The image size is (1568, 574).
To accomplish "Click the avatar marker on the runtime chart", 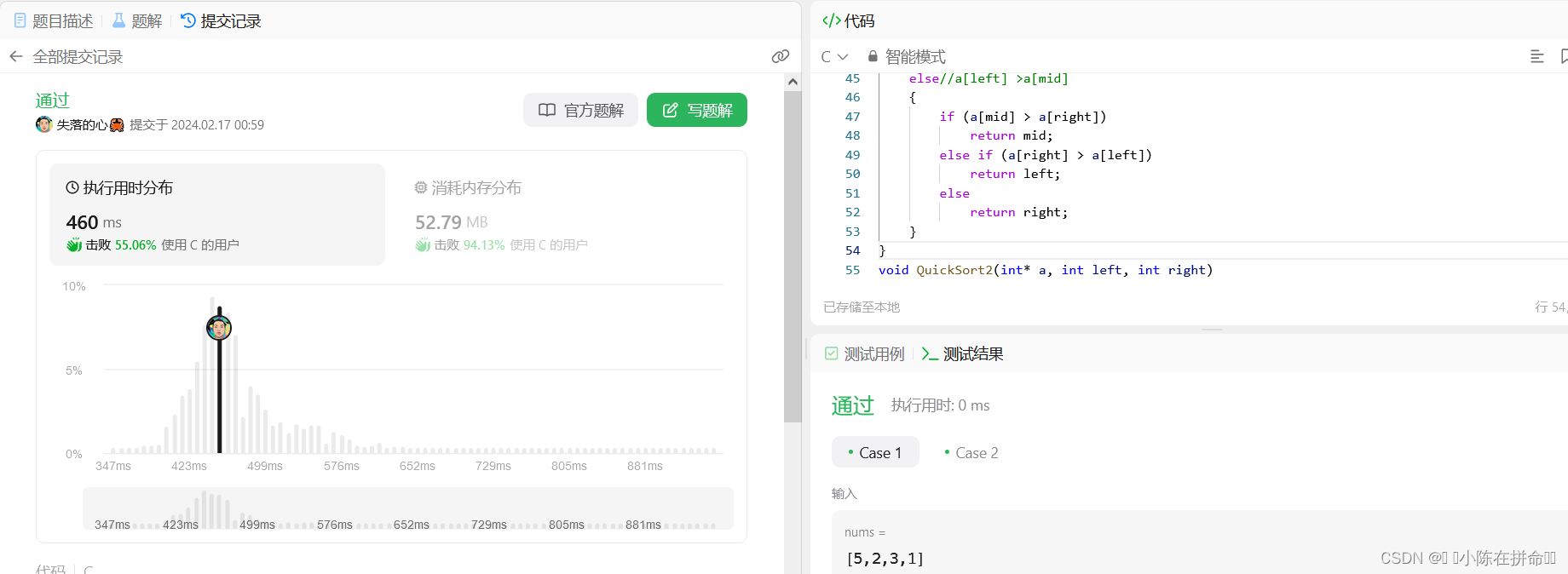I will [219, 328].
